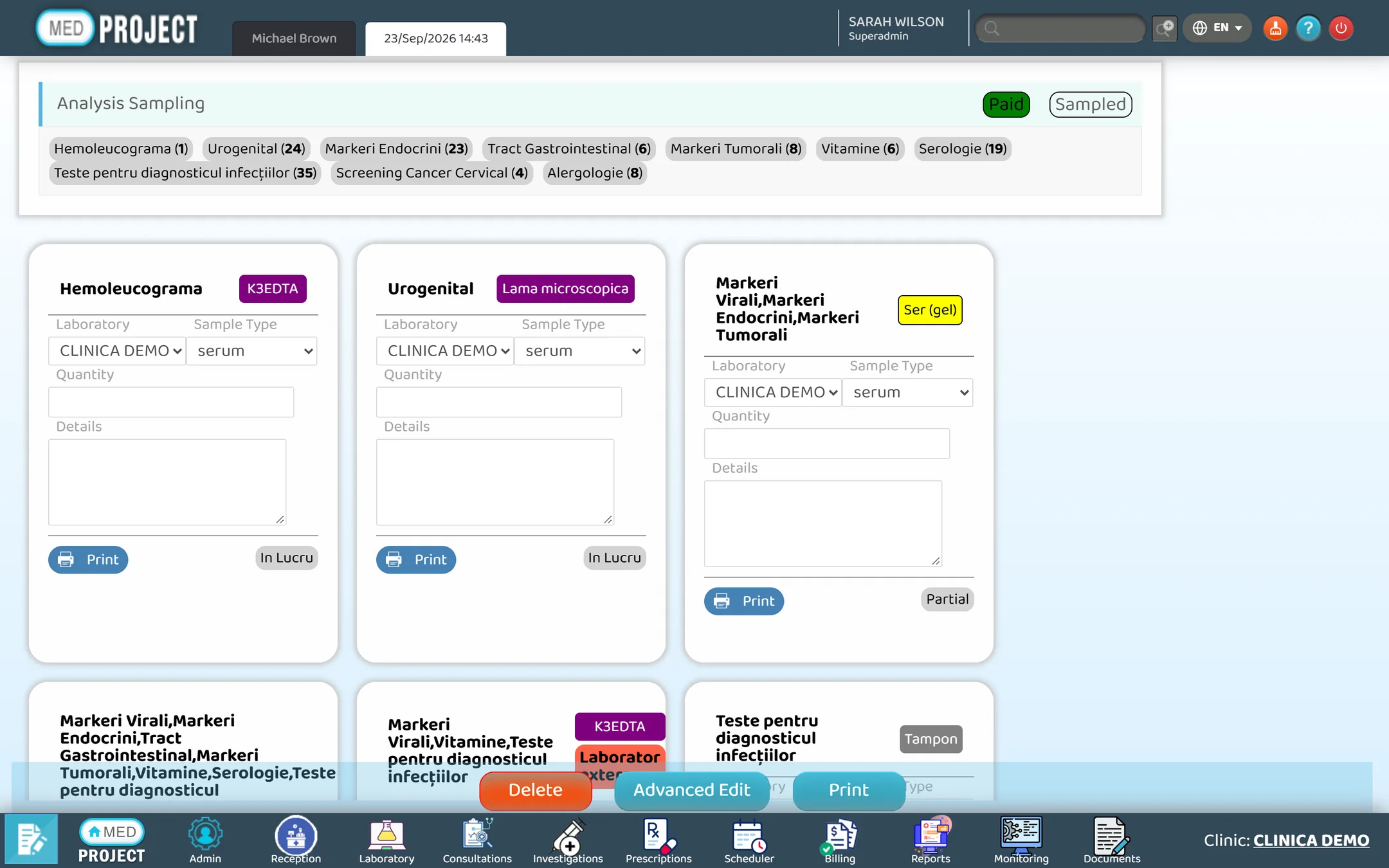The width and height of the screenshot is (1389, 868).
Task: Open the blue help question mark icon
Action: tap(1308, 28)
